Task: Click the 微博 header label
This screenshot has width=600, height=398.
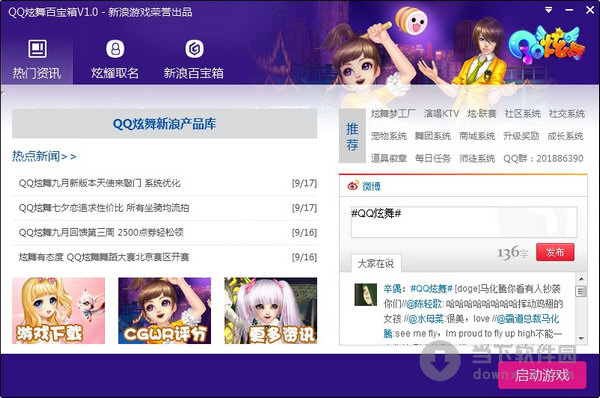Action: [371, 186]
